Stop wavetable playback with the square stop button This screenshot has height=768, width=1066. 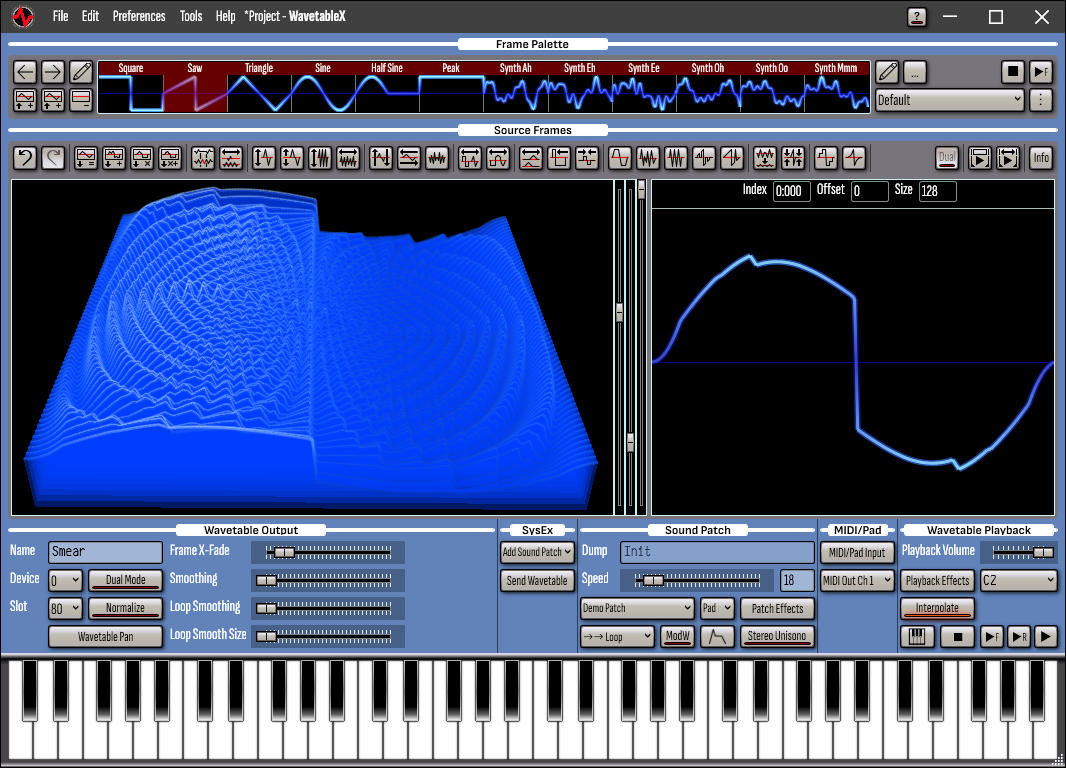[x=958, y=637]
